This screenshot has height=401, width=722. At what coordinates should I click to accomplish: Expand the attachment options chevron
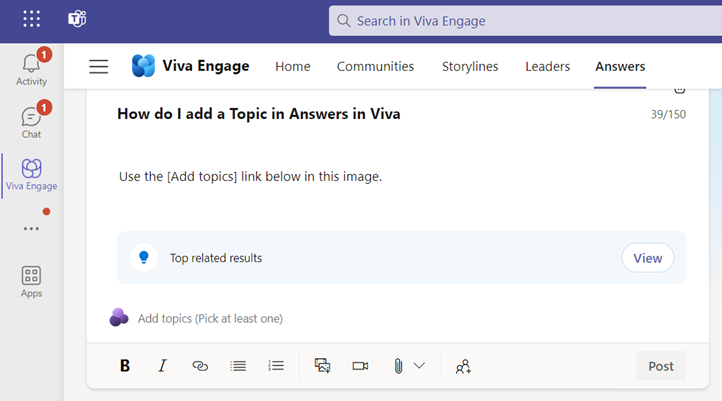coord(419,366)
